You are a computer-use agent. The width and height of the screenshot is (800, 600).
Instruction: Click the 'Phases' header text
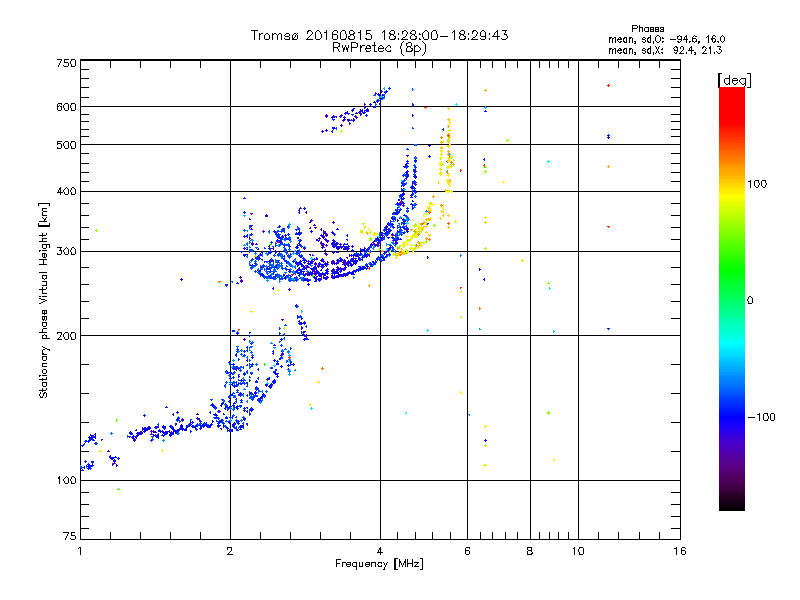click(647, 29)
